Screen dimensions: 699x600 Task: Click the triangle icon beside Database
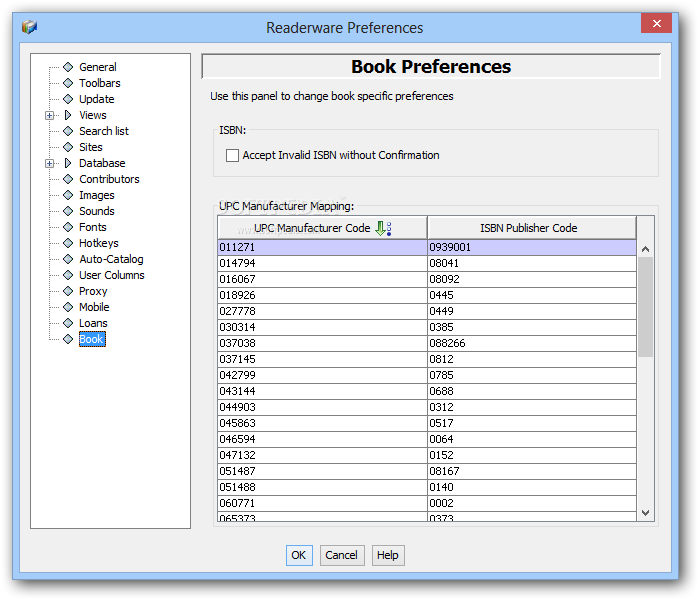(68, 163)
